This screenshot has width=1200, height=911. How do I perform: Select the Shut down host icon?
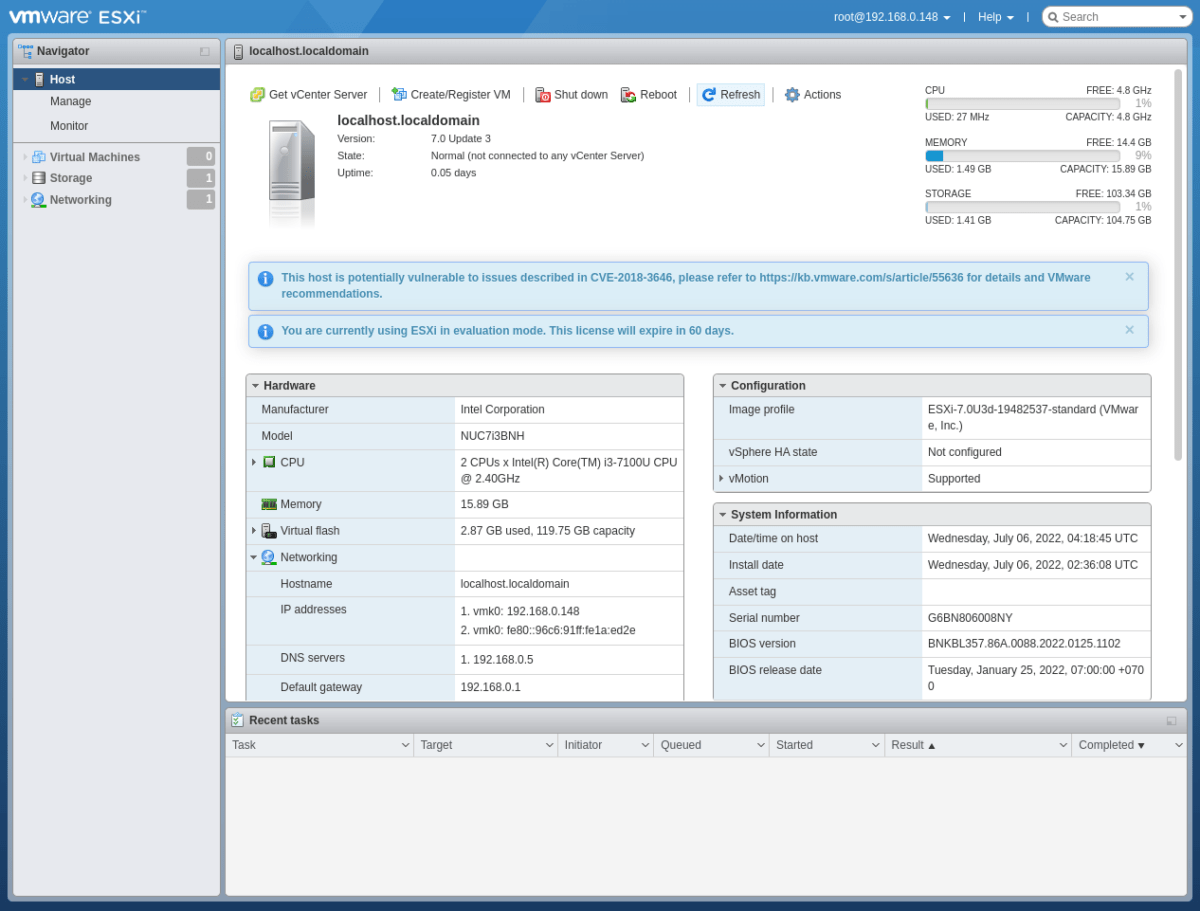tap(542, 95)
